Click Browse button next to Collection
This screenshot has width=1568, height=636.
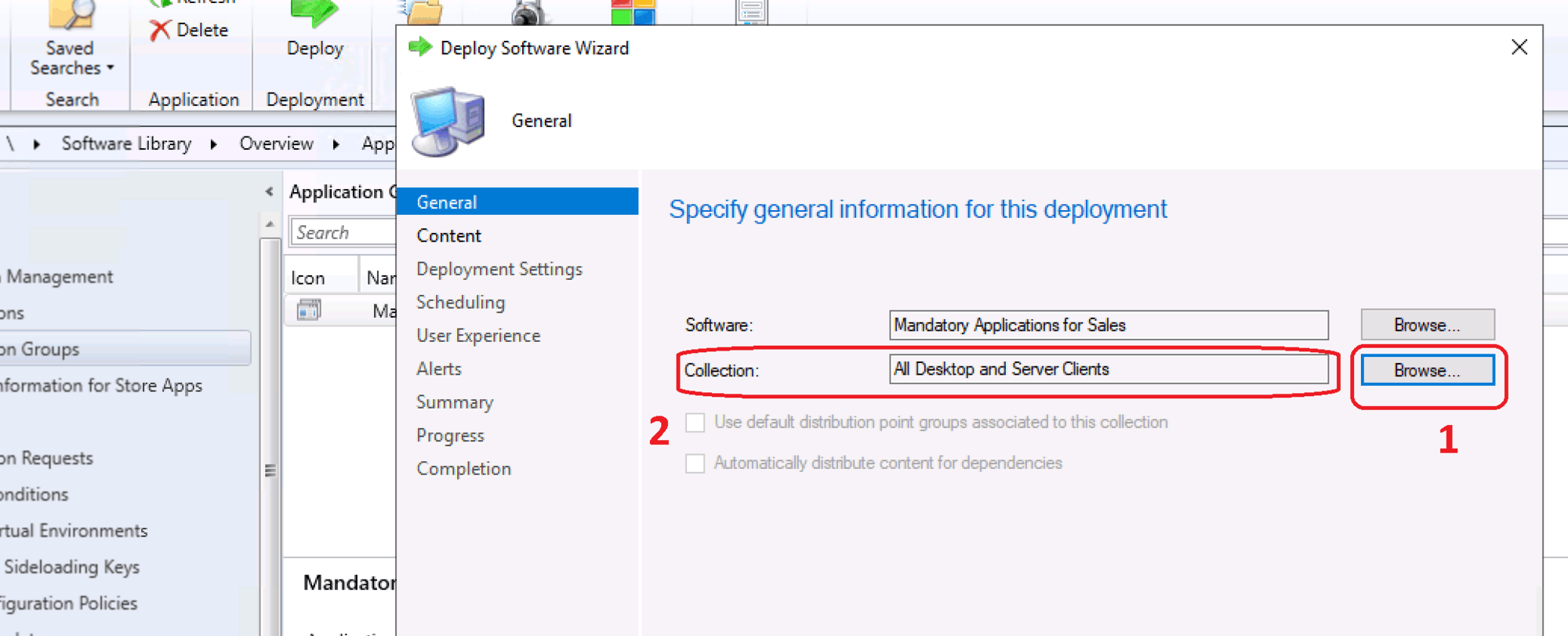tap(1427, 370)
